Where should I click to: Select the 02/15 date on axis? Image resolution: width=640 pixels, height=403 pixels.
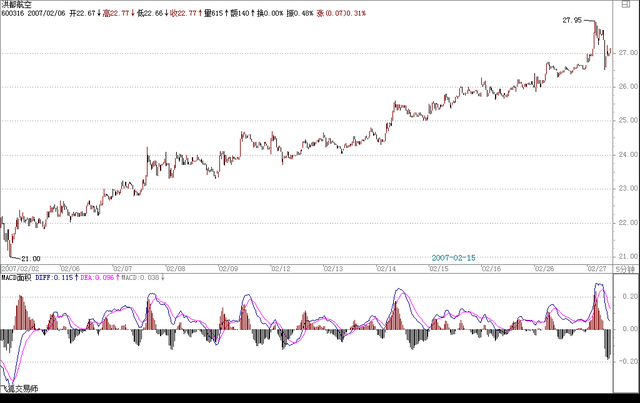pos(439,269)
